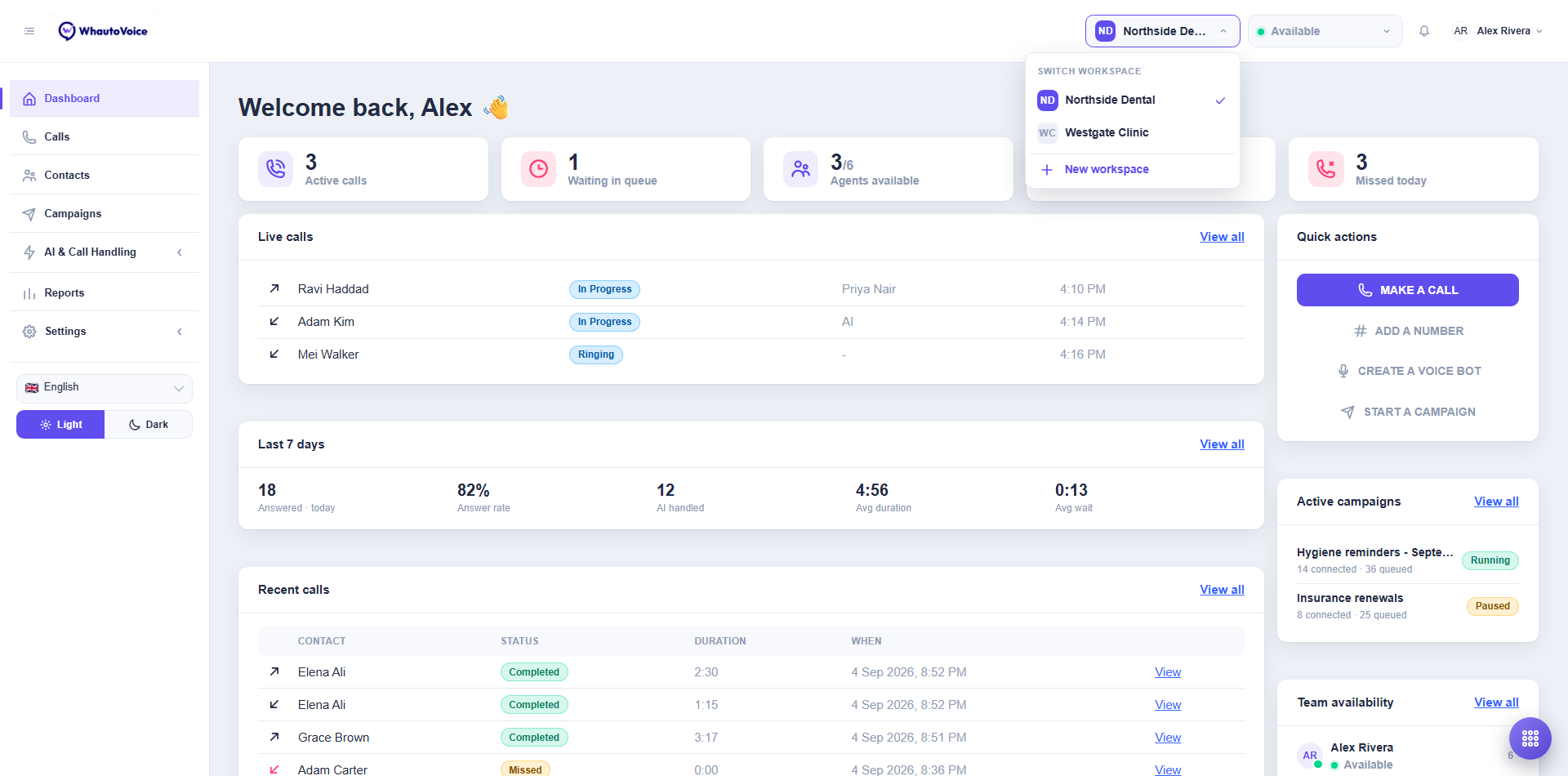Click View all for Live calls
1568x776 pixels.
1222,237
